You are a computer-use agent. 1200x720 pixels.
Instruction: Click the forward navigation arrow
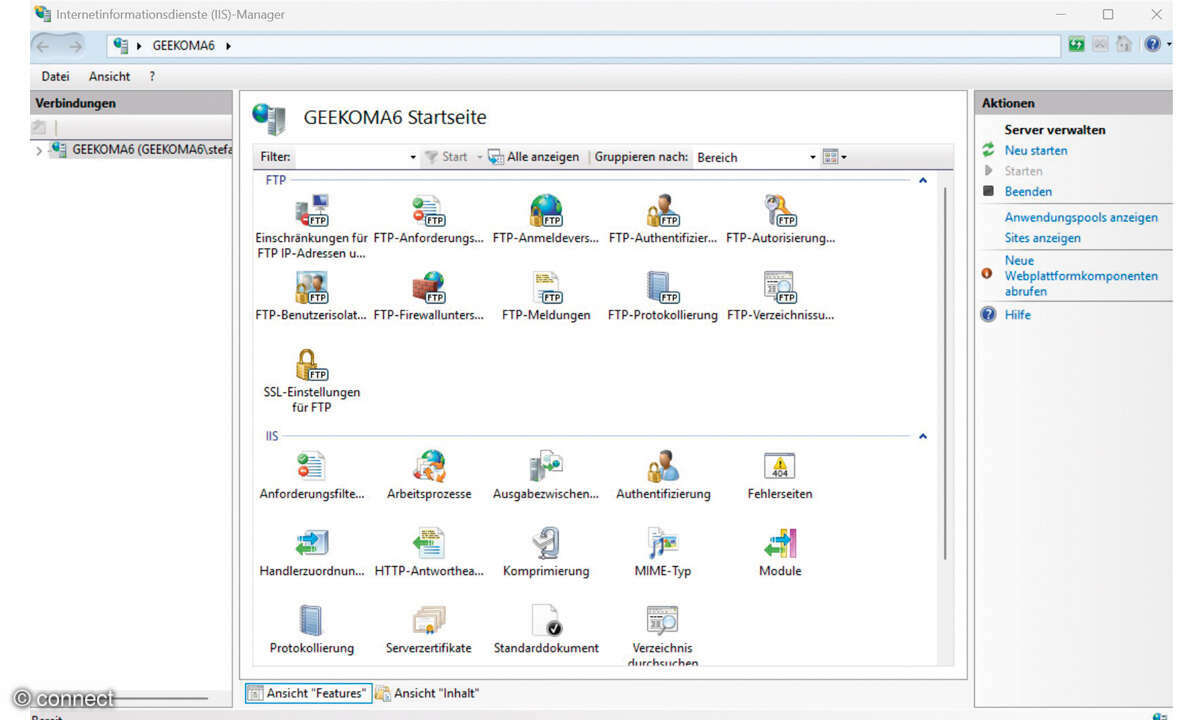coord(76,45)
